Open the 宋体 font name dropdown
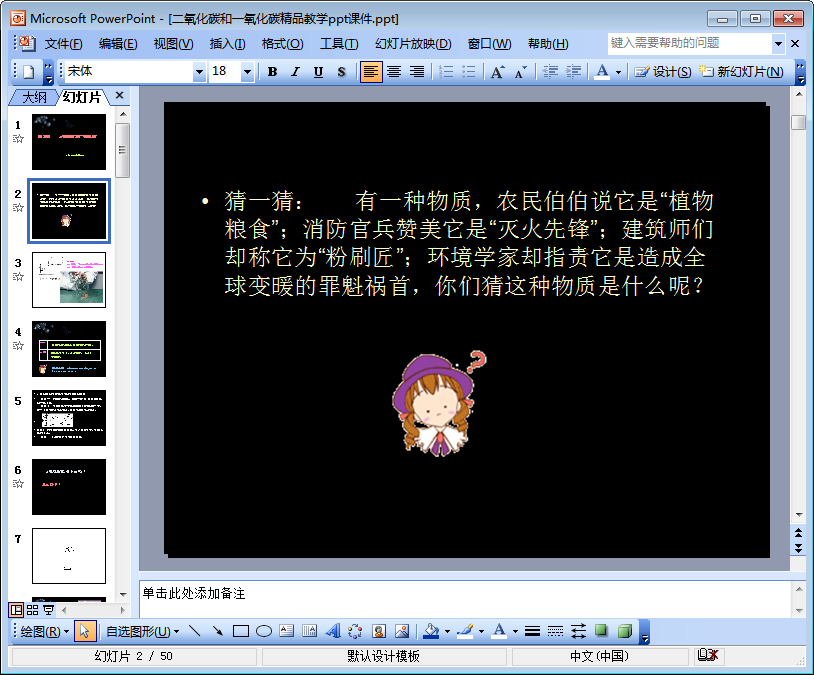The width and height of the screenshot is (814, 675). pyautogui.click(x=199, y=72)
